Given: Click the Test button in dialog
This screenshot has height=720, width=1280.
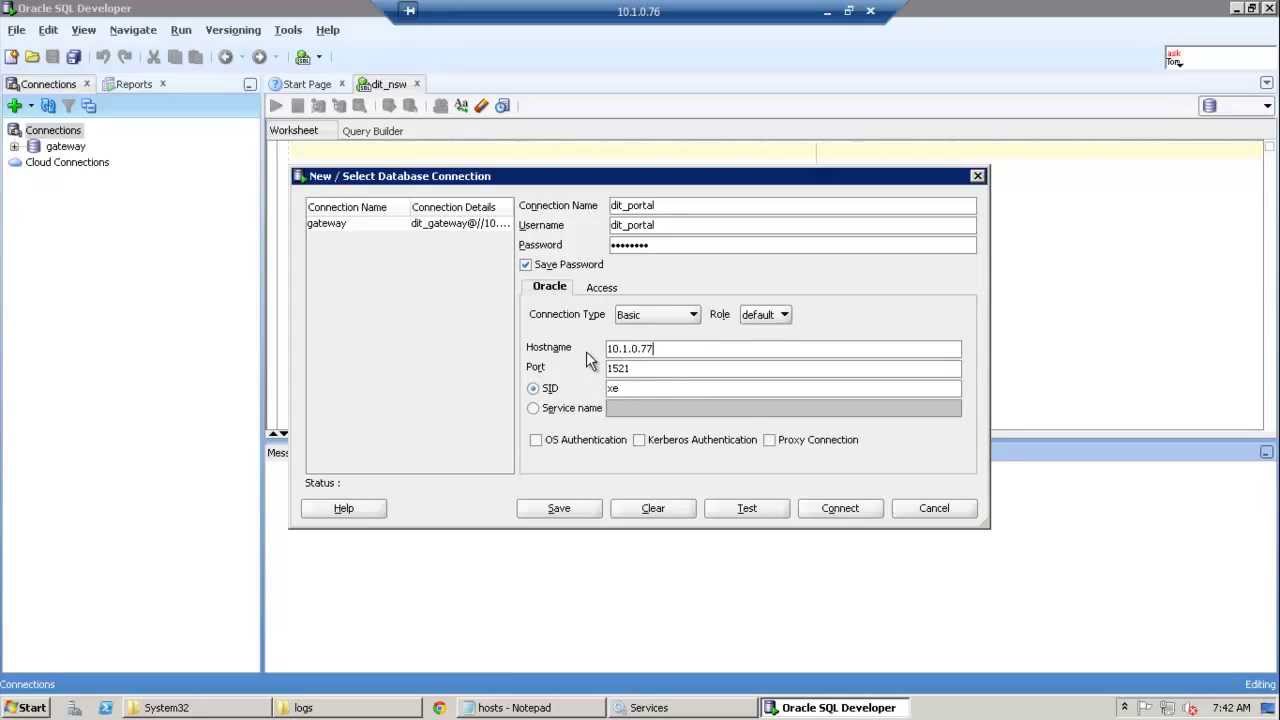Looking at the screenshot, I should click(x=747, y=508).
